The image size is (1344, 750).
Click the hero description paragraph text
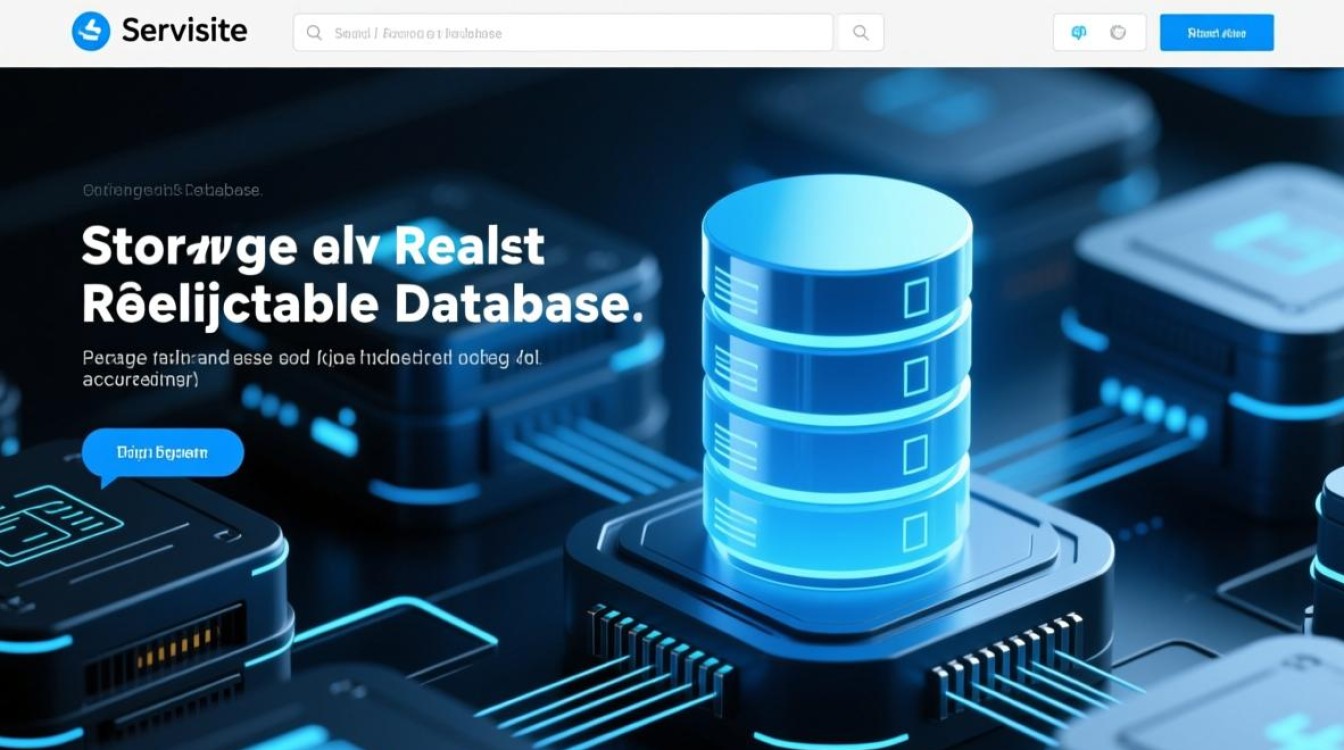pos(312,367)
